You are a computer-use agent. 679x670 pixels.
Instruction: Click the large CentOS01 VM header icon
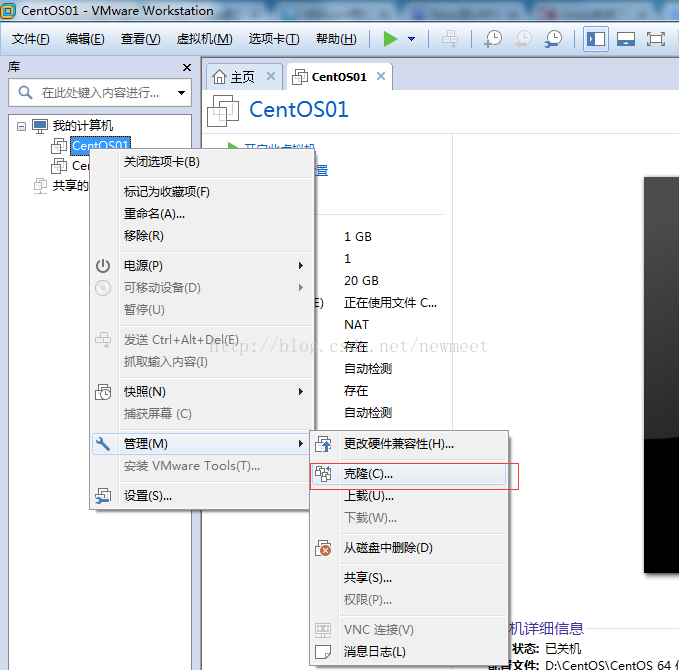tap(223, 111)
